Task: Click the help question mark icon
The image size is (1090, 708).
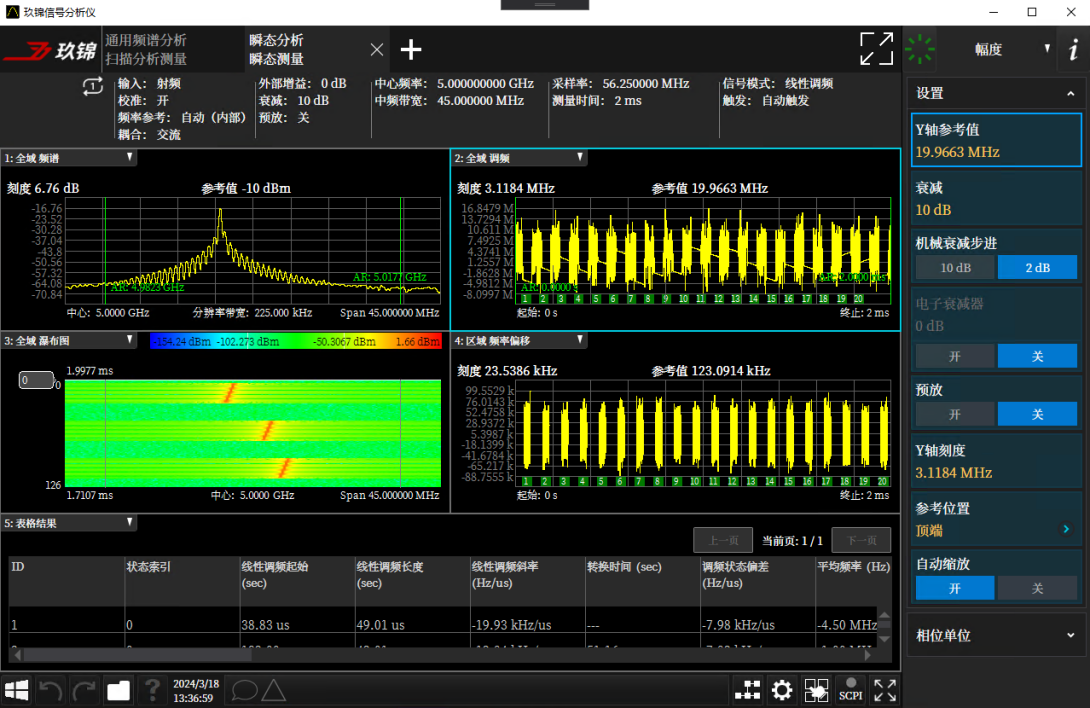Action: point(152,690)
